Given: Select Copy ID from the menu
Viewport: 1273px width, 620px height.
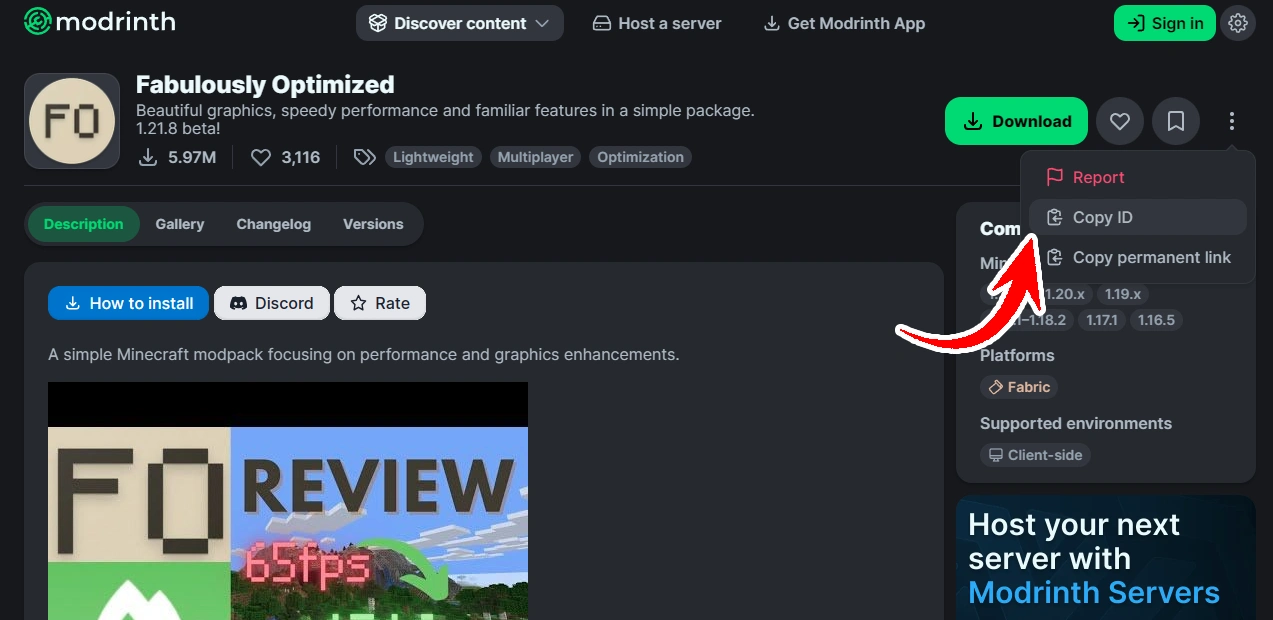Looking at the screenshot, I should (x=1138, y=217).
